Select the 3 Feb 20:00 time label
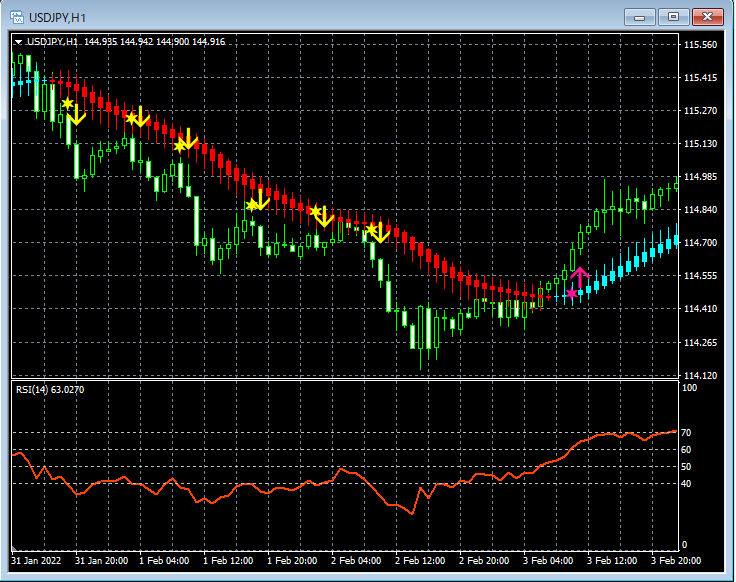The height and width of the screenshot is (582, 736). 676,559
